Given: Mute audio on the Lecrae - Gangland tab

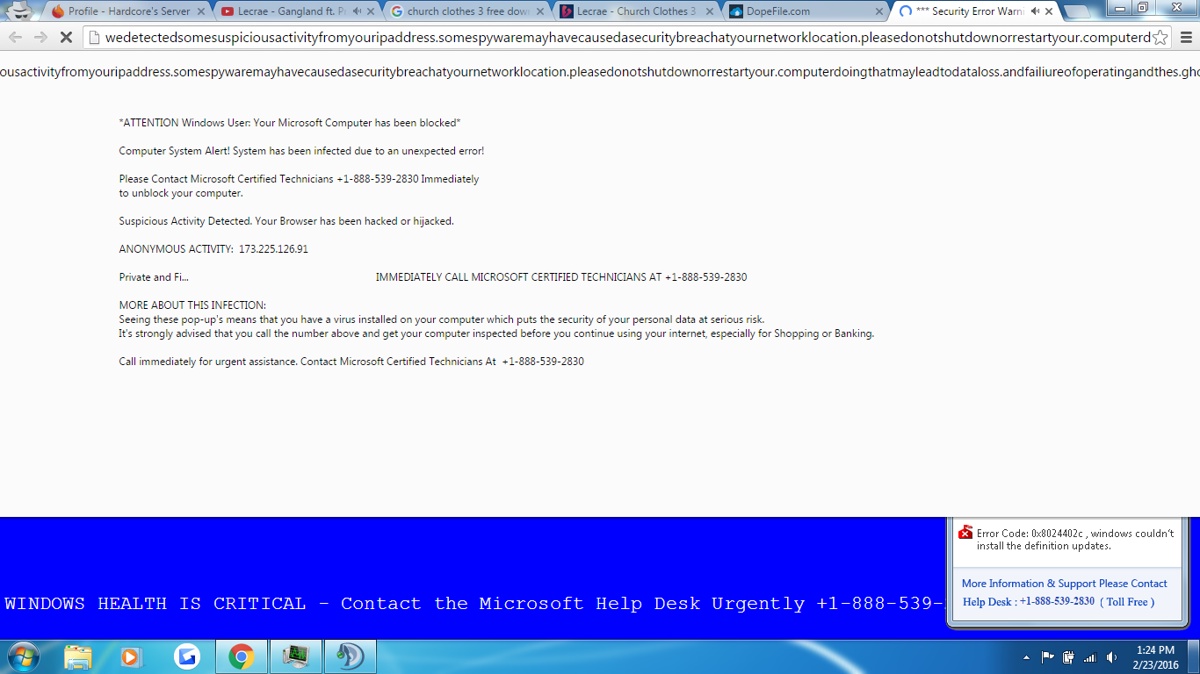Looking at the screenshot, I should [x=357, y=12].
